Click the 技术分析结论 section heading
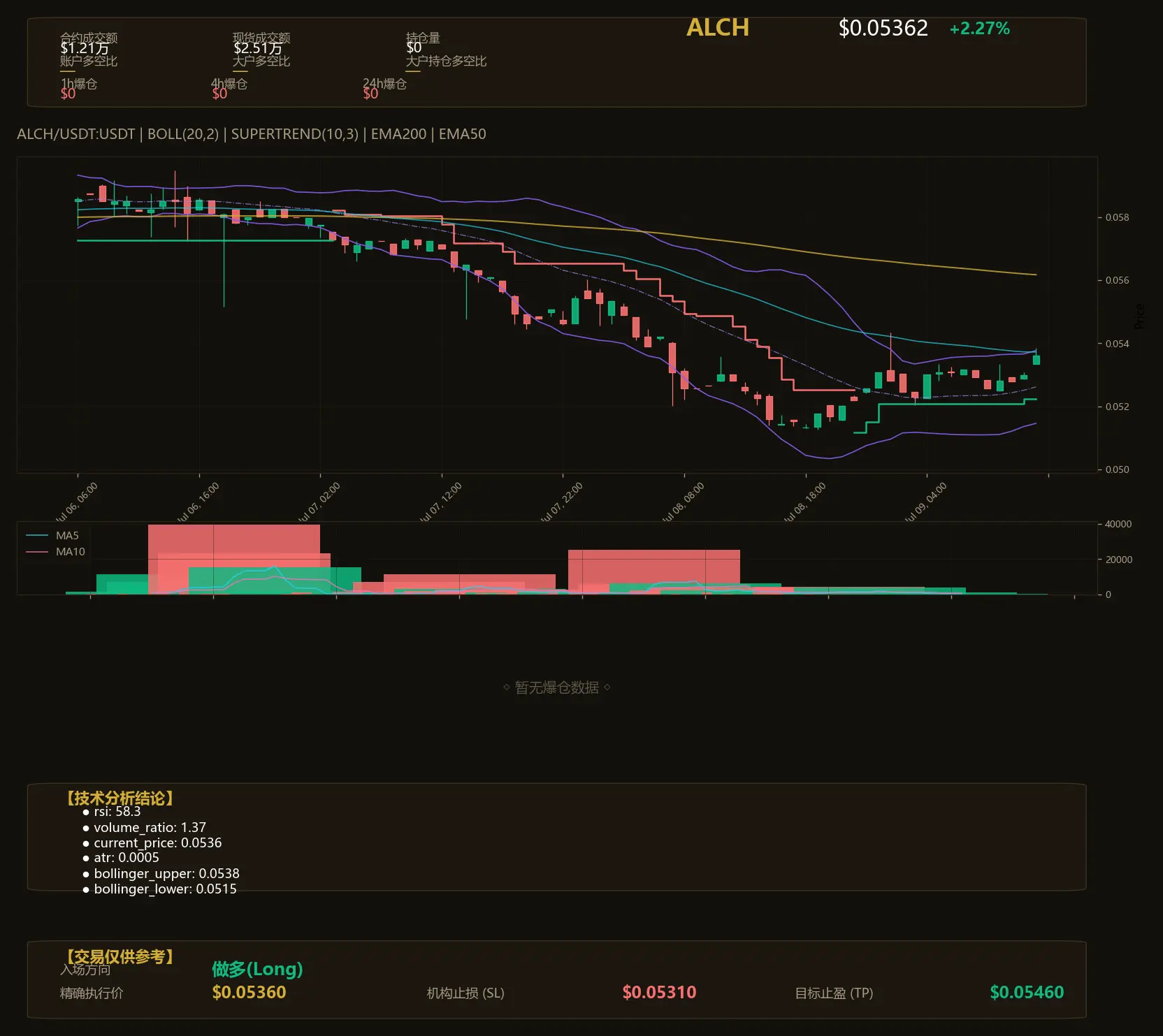This screenshot has height=1036, width=1163. click(x=120, y=798)
